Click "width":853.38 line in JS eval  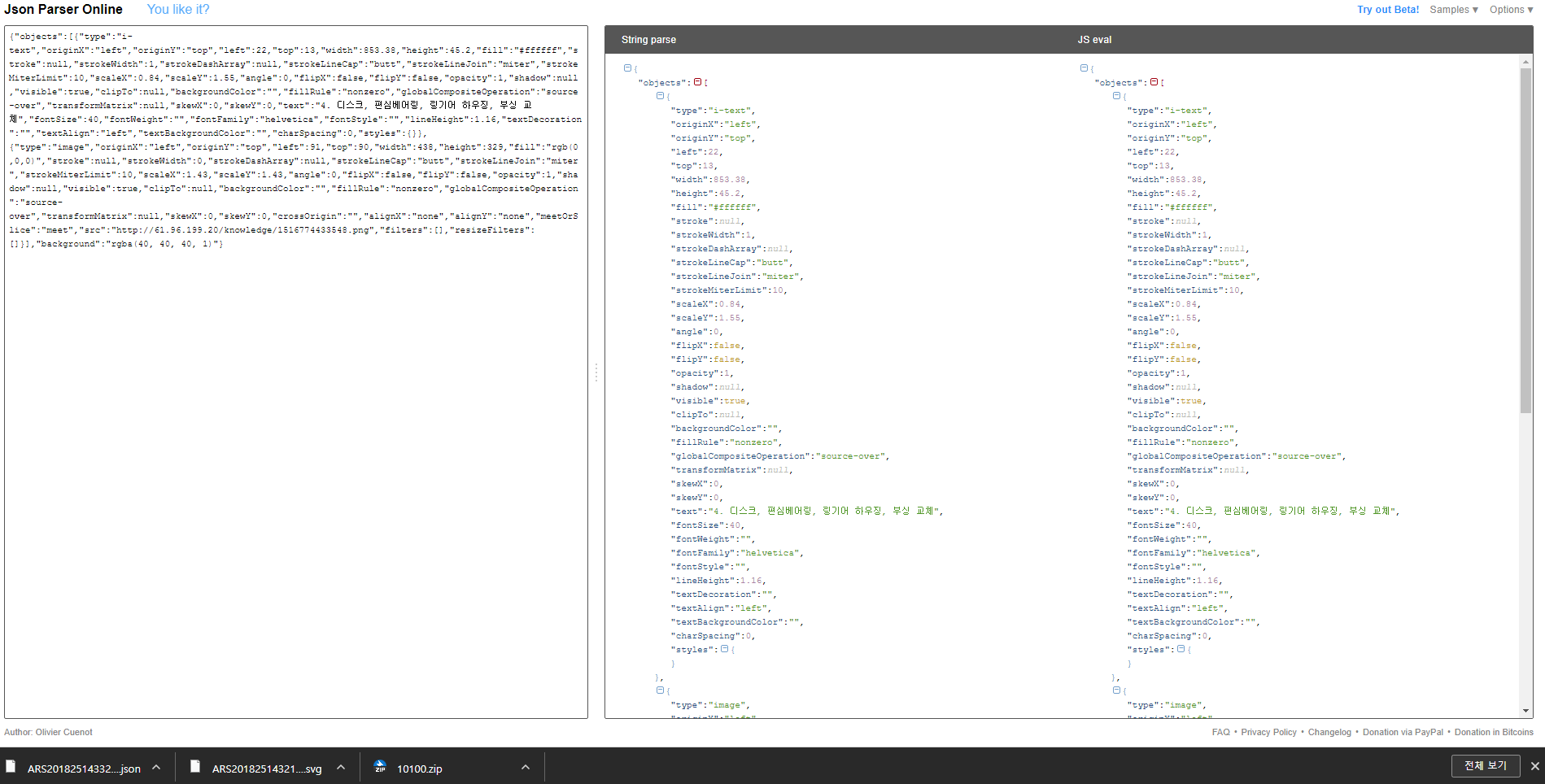click(1167, 180)
